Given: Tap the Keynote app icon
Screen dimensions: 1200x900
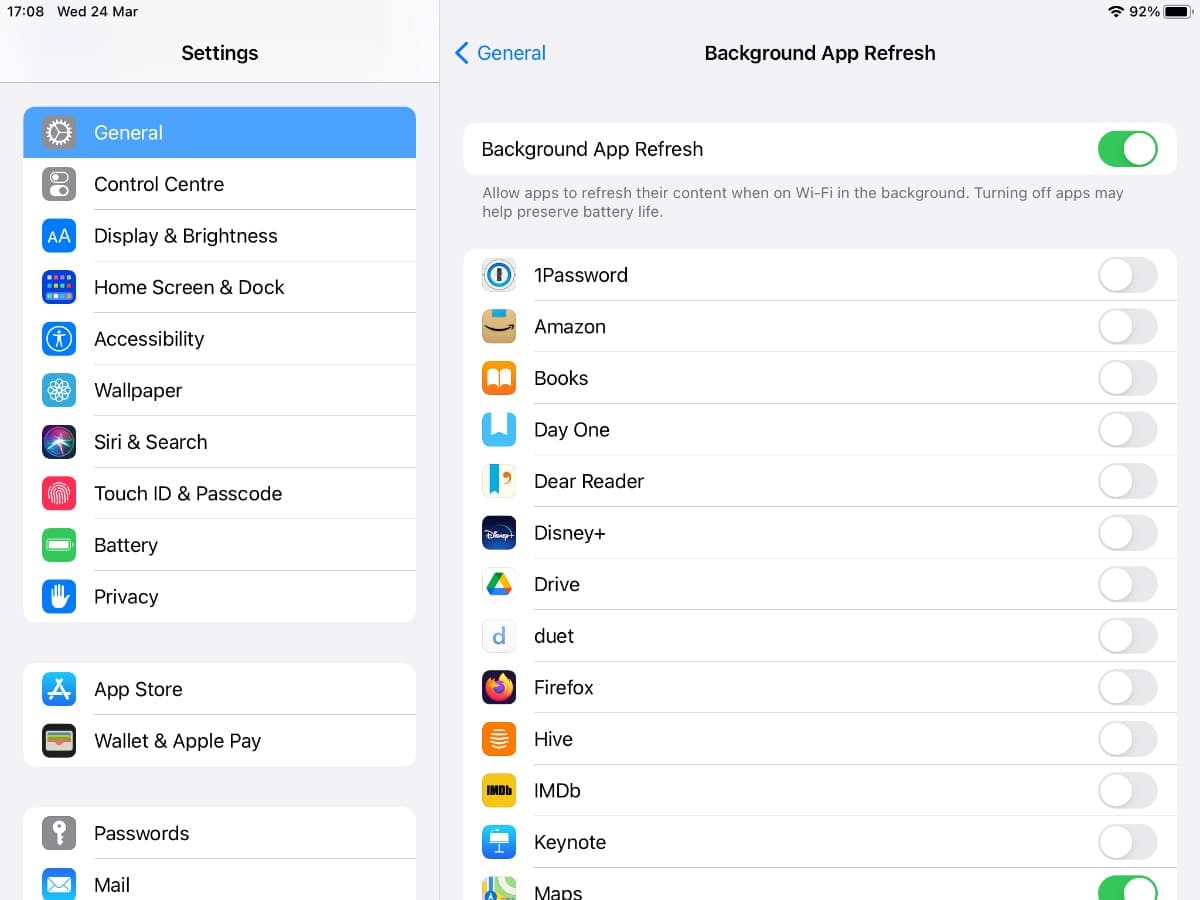Looking at the screenshot, I should [499, 842].
